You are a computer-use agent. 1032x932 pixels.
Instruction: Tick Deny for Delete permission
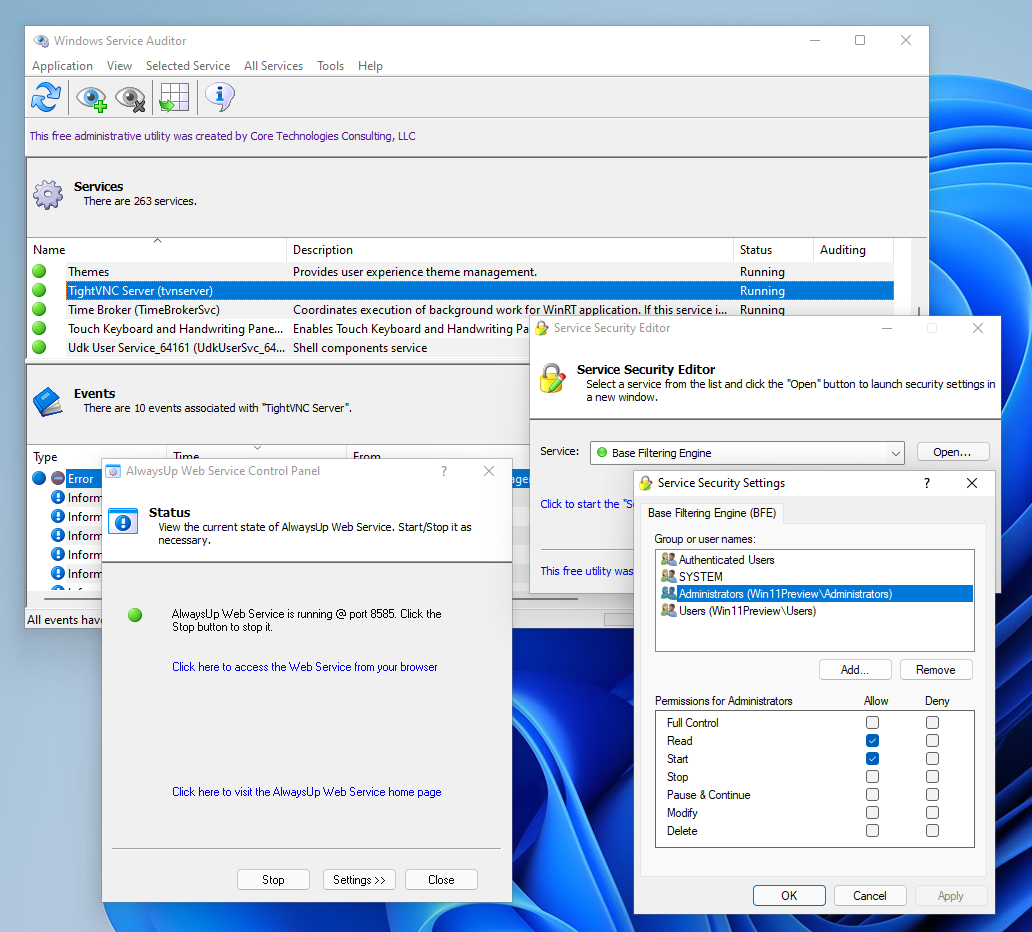coord(933,831)
